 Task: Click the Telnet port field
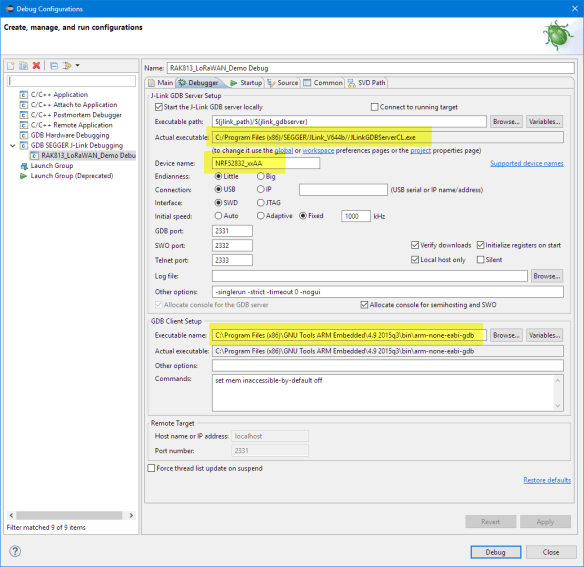232,260
